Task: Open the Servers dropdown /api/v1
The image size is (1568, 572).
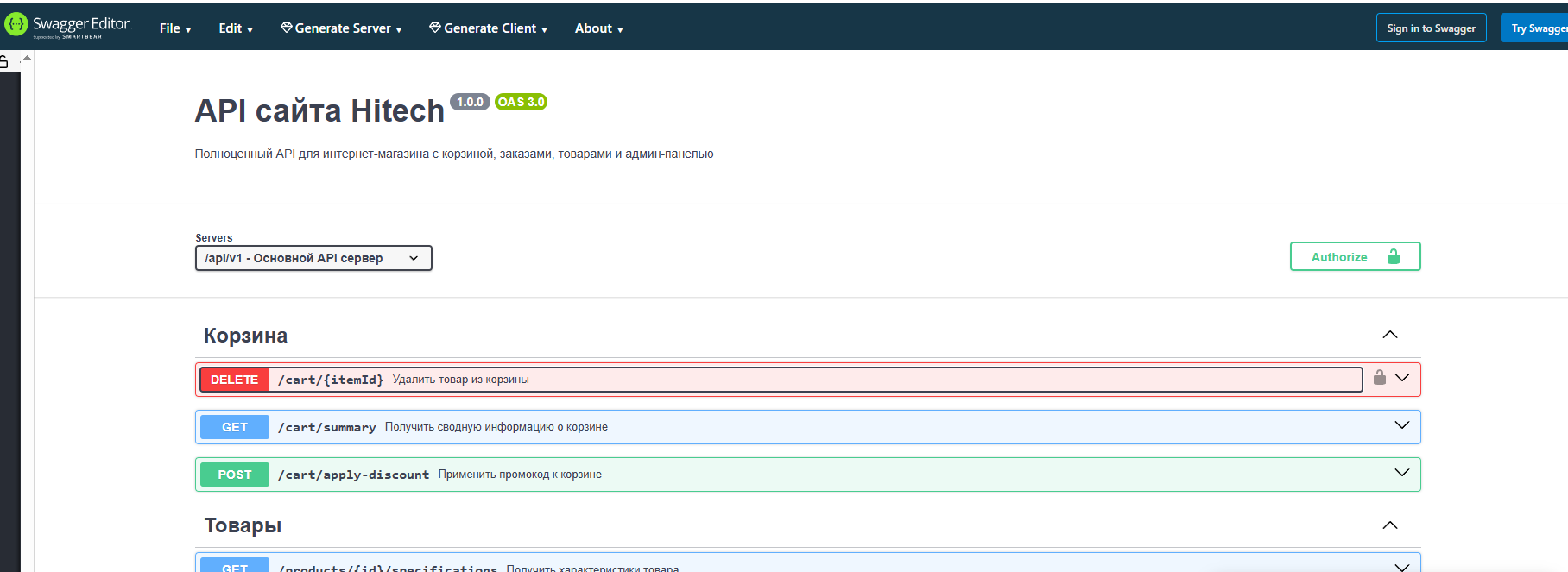Action: (313, 258)
